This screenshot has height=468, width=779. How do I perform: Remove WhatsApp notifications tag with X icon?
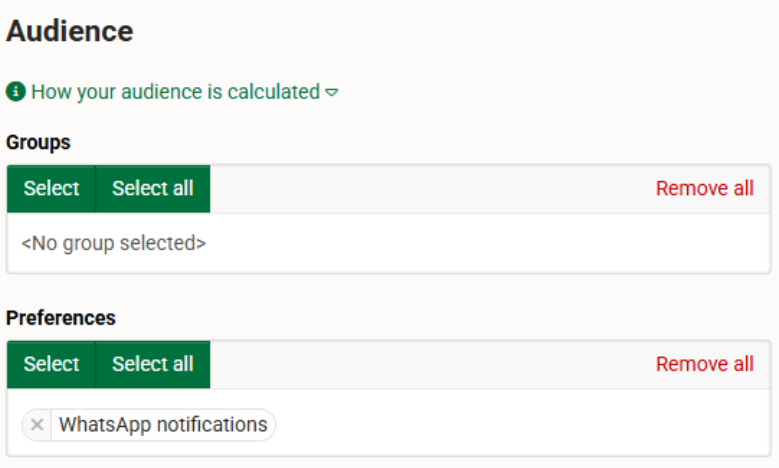tap(37, 425)
